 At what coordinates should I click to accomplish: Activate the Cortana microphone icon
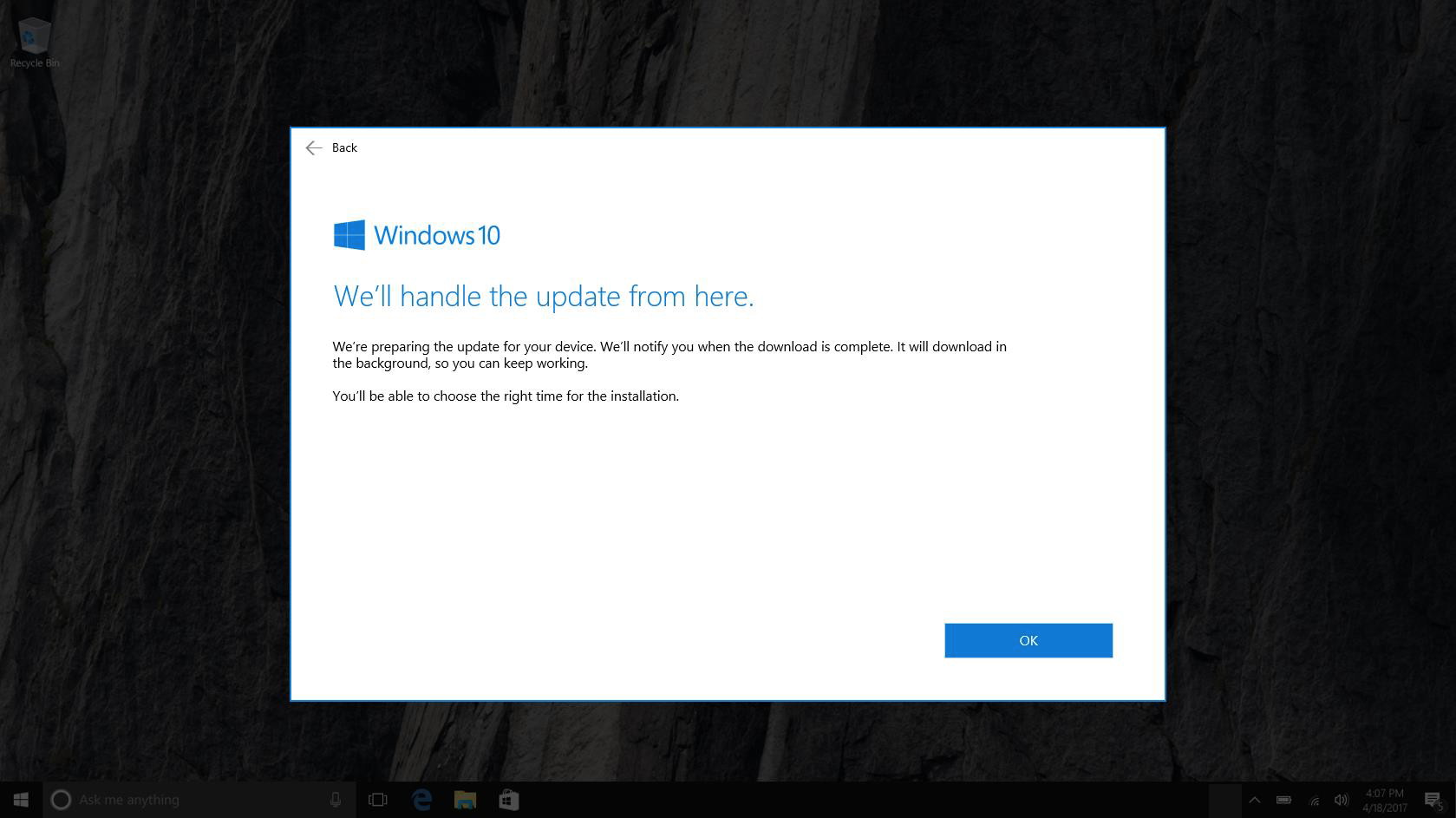pos(336,800)
